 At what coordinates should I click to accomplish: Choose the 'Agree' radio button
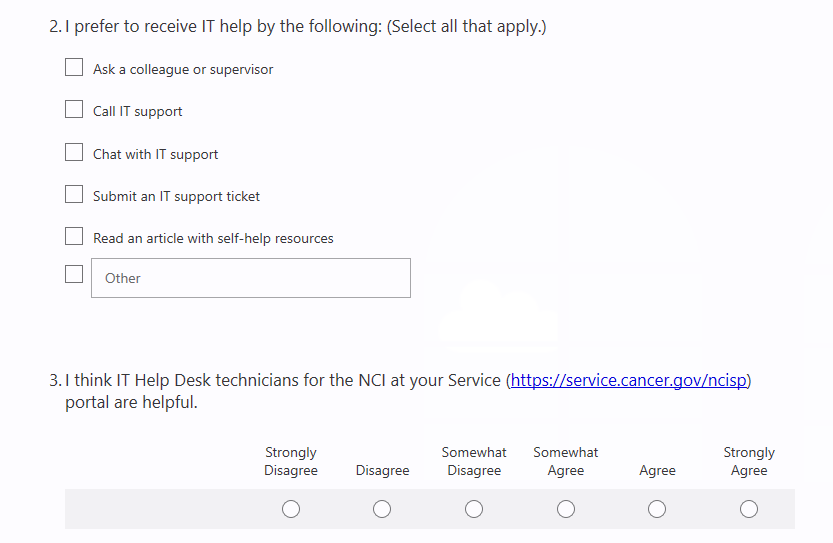coord(657,509)
